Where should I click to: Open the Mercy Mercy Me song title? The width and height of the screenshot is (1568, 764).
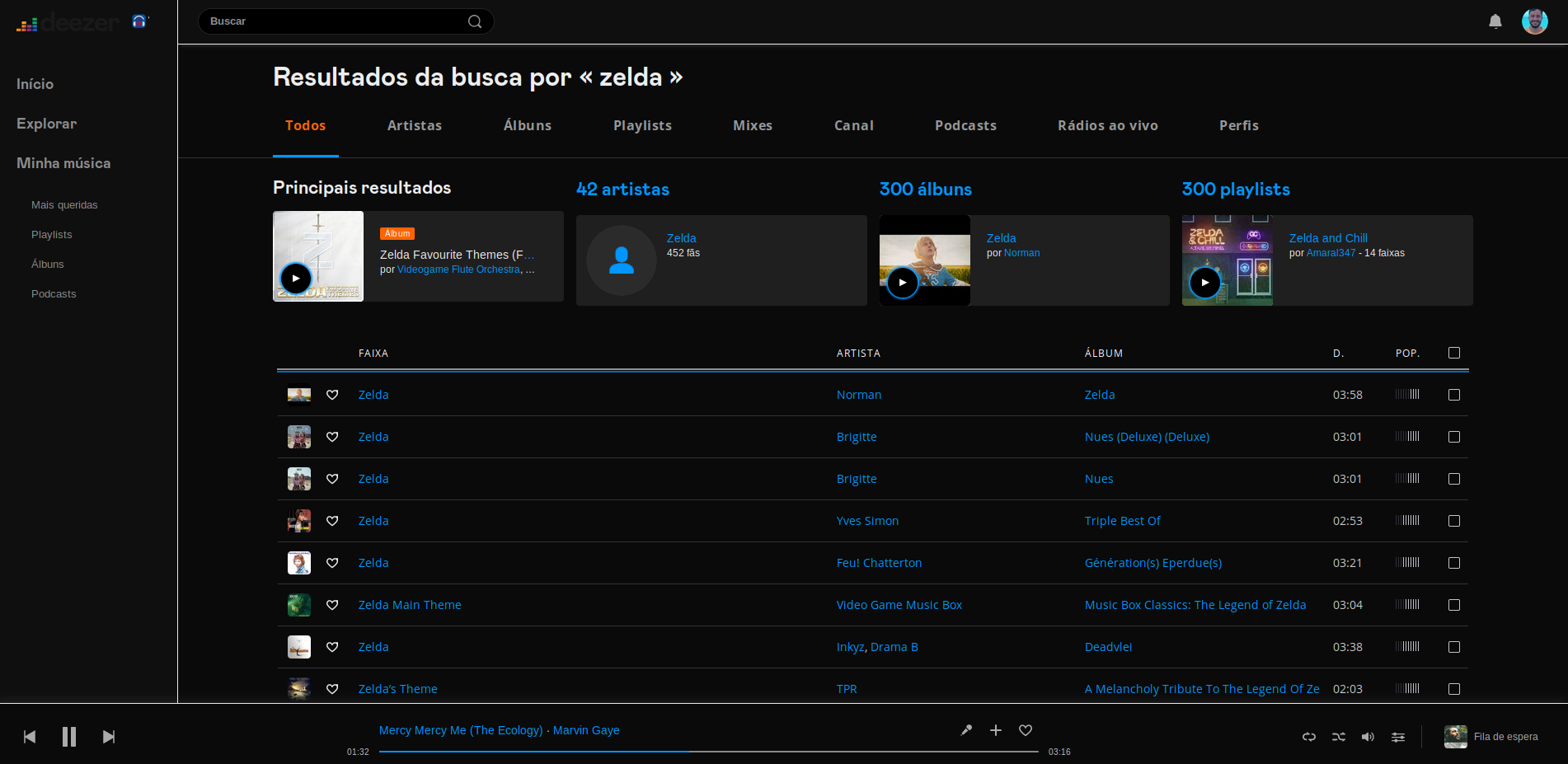click(x=461, y=730)
